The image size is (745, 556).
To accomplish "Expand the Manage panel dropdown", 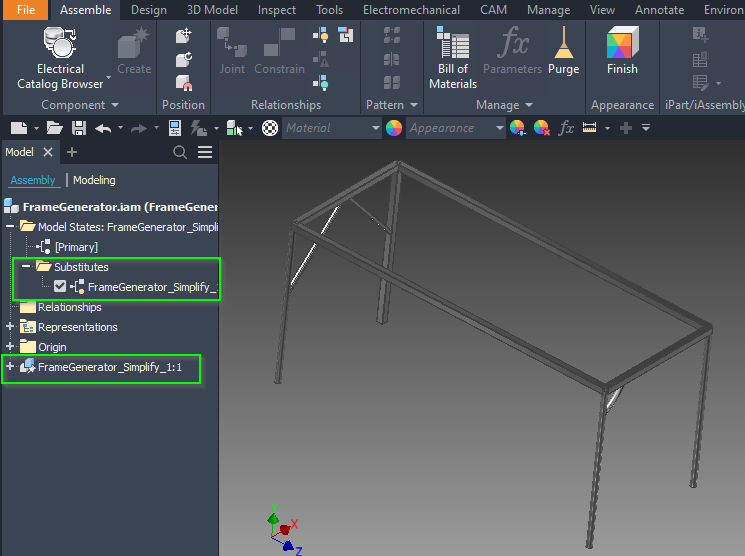I will click(x=529, y=105).
